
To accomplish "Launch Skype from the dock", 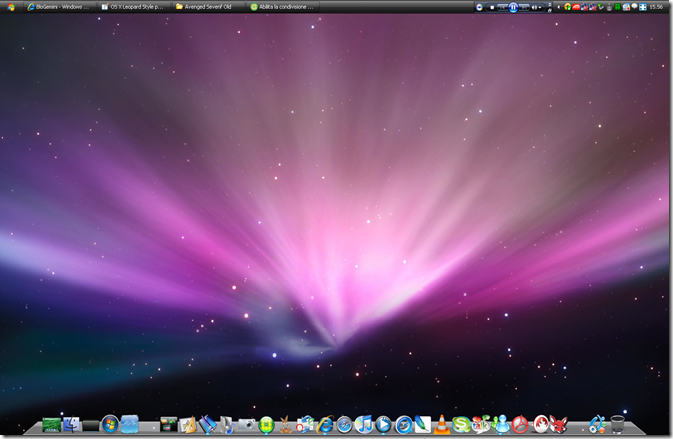I will coord(461,425).
